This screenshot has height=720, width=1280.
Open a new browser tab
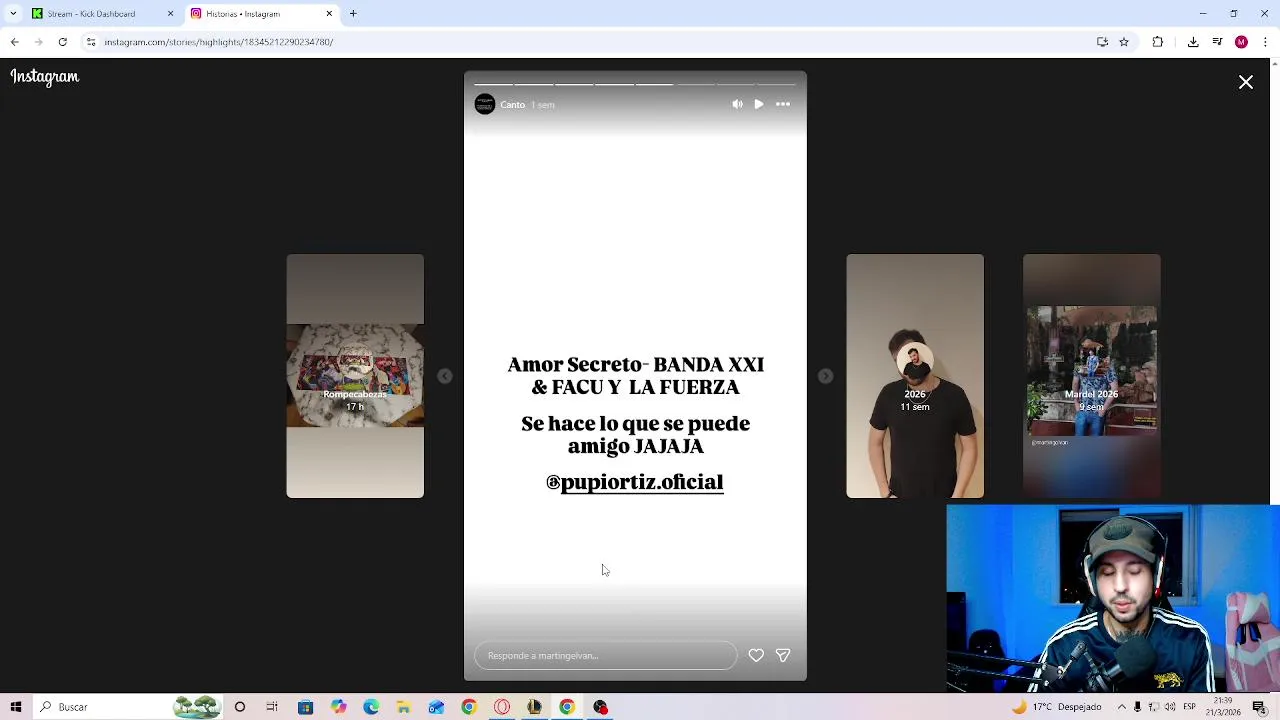[353, 14]
